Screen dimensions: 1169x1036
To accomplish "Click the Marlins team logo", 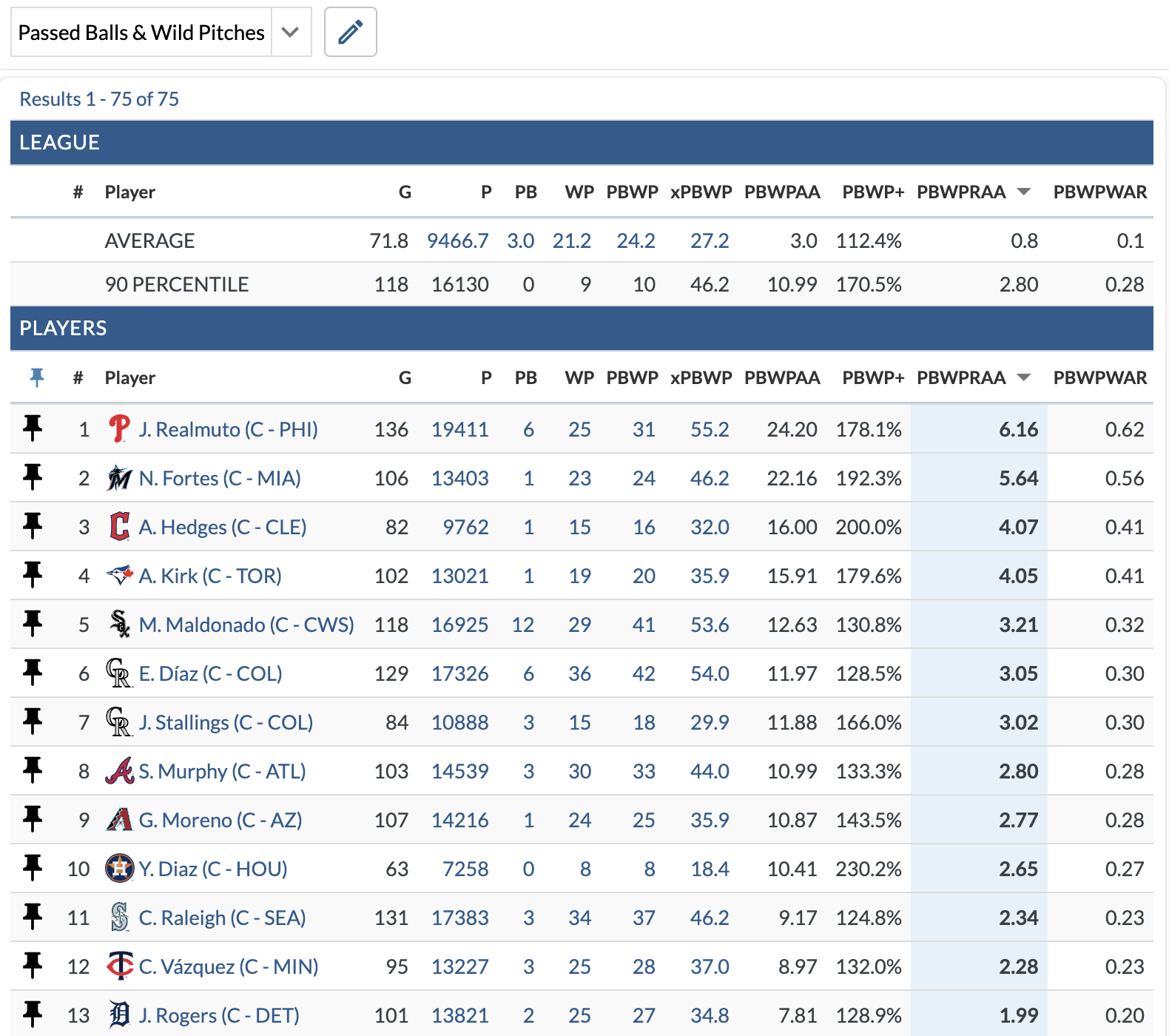I will coord(119,478).
